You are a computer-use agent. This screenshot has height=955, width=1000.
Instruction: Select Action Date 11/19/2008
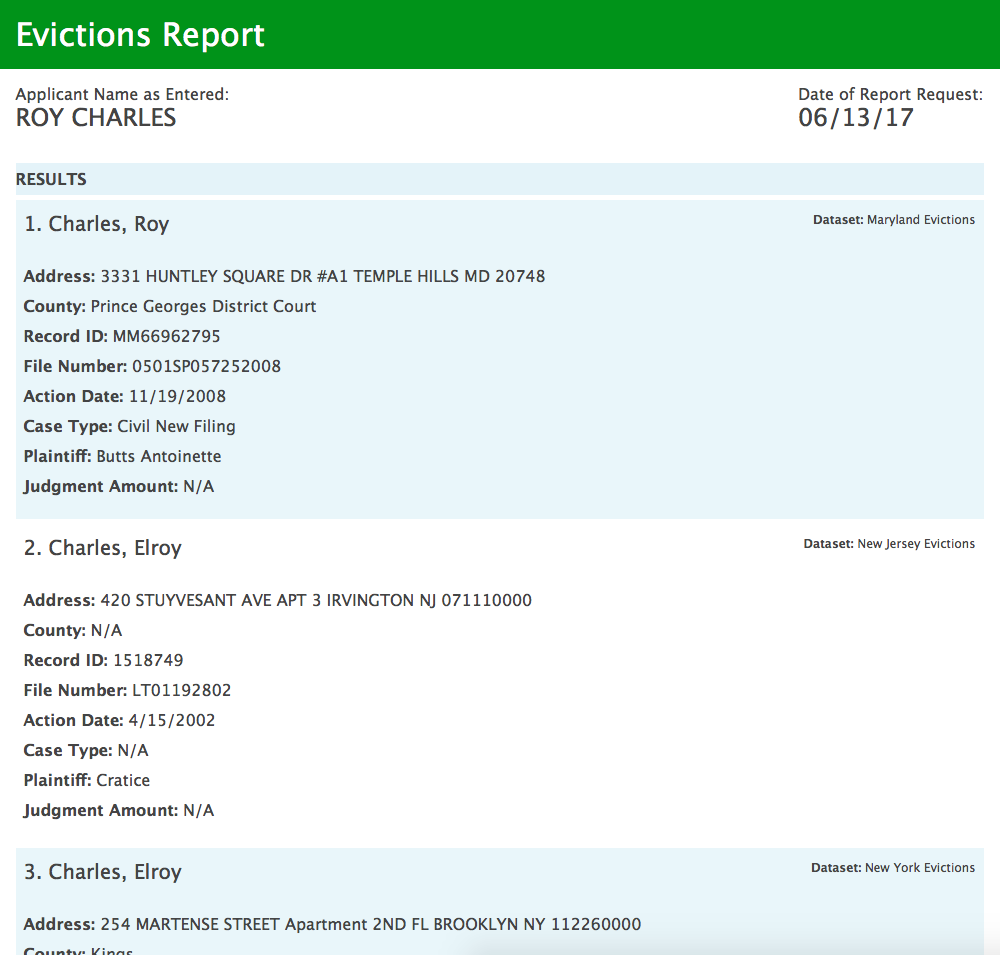coord(125,396)
